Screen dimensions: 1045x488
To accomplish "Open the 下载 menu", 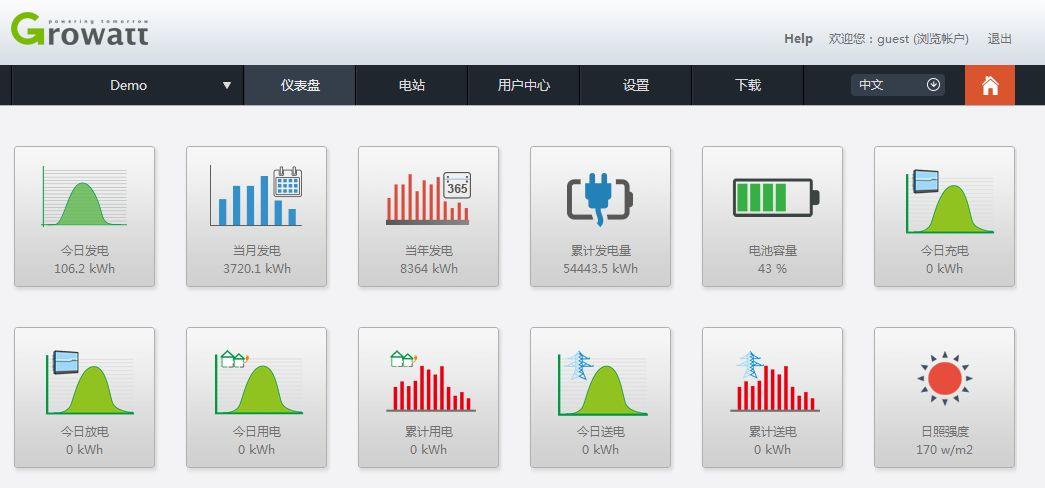I will pos(748,85).
